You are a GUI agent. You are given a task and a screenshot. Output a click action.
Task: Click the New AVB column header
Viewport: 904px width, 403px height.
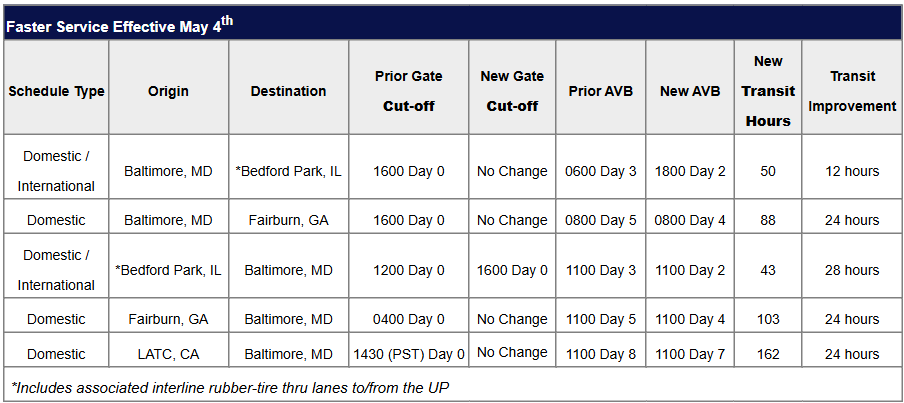coord(689,91)
